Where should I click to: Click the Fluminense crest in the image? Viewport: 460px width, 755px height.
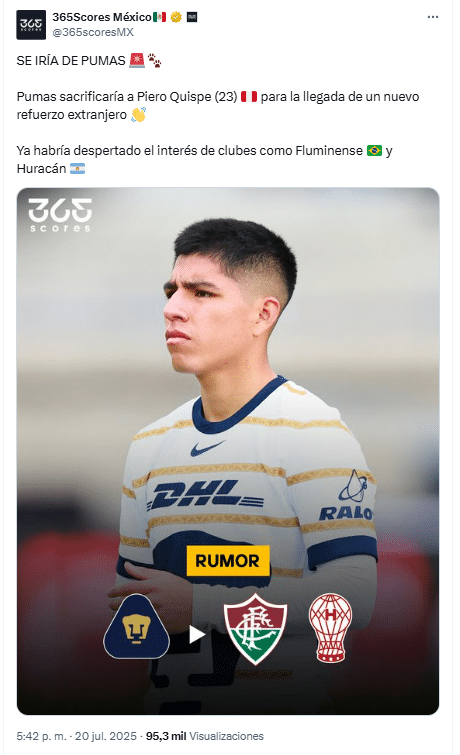pos(255,628)
